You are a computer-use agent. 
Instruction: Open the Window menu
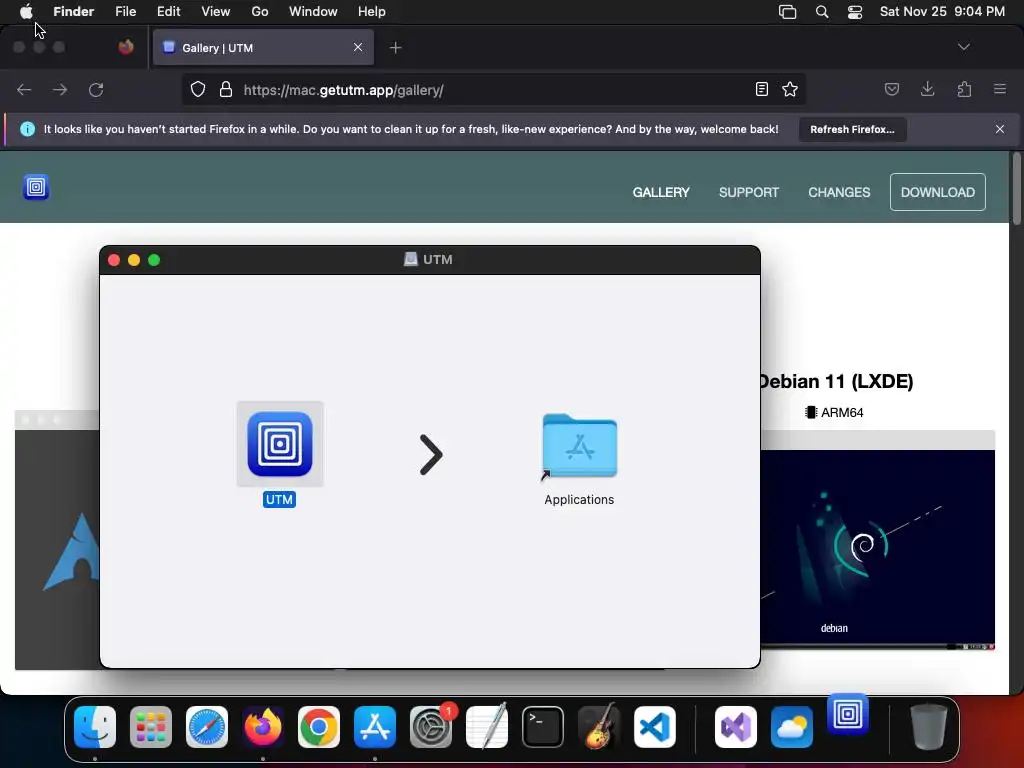point(313,12)
